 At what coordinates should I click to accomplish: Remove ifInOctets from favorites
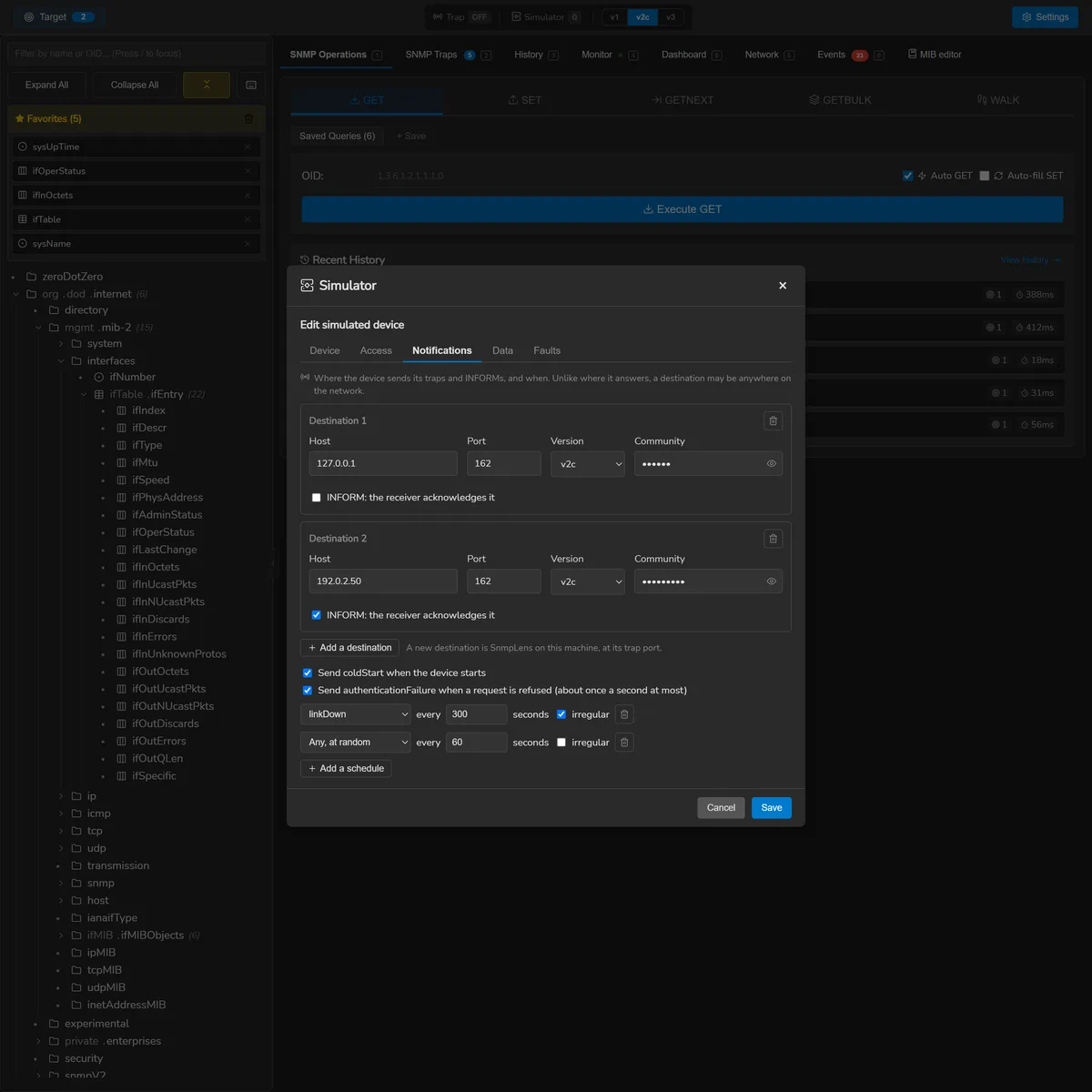[248, 195]
